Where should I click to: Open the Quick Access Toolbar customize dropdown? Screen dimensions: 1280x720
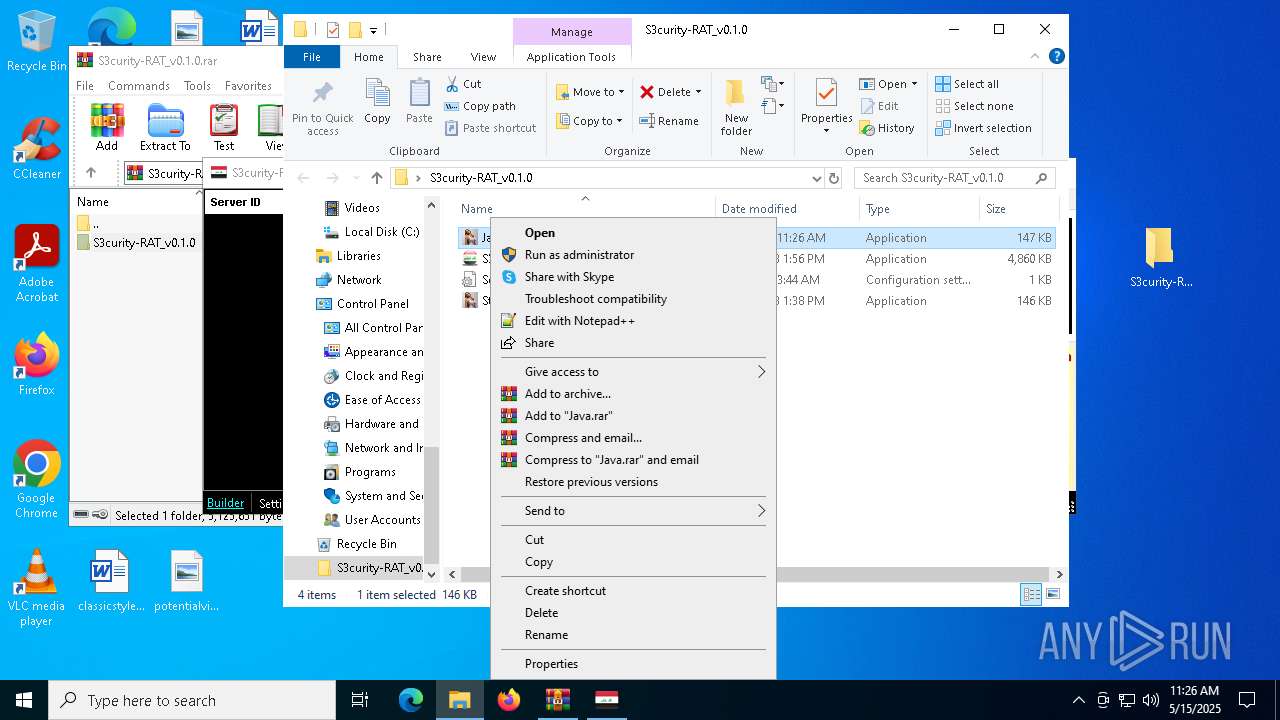click(x=374, y=30)
